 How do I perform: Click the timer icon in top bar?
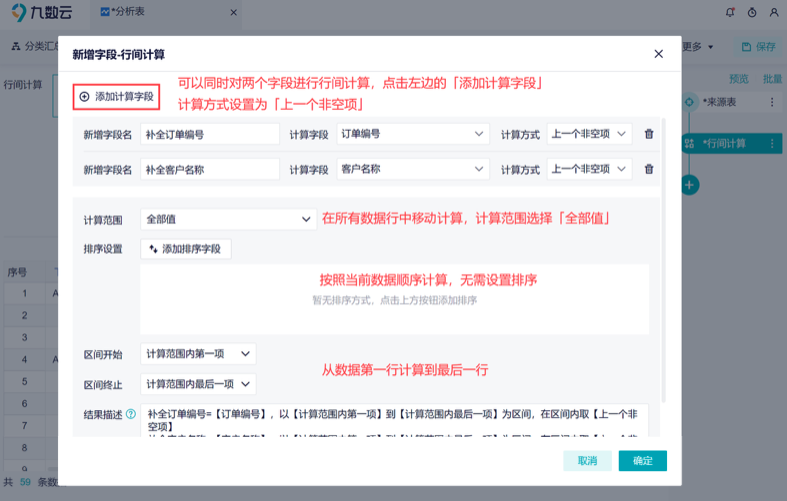pyautogui.click(x=752, y=13)
